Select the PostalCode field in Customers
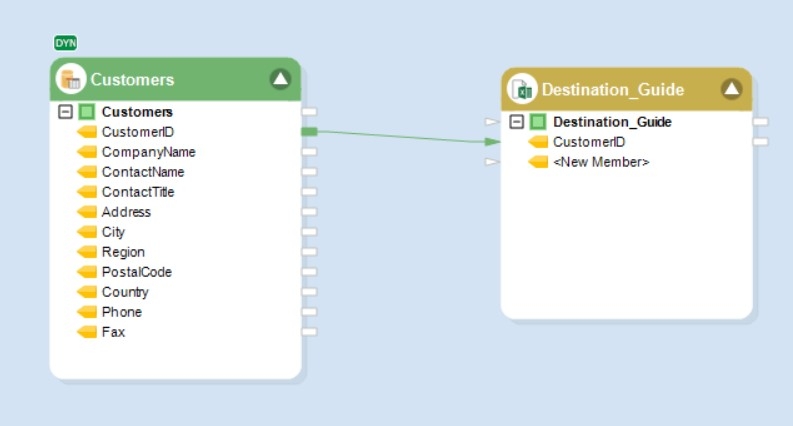This screenshot has width=793, height=426. pyautogui.click(x=137, y=272)
